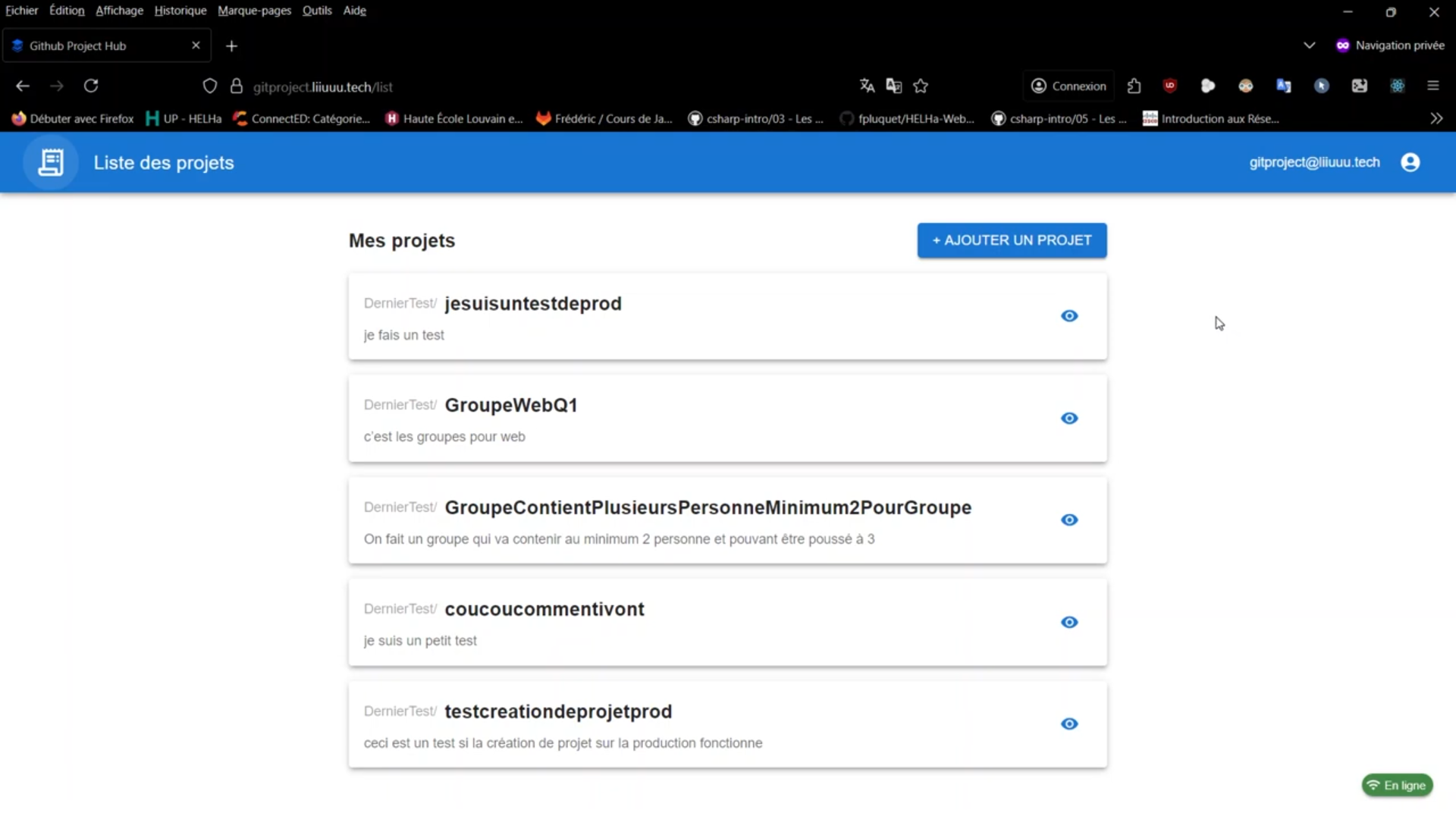Show more bookmarks chevron
Viewport: 1456px width, 819px height.
pos(1436,119)
